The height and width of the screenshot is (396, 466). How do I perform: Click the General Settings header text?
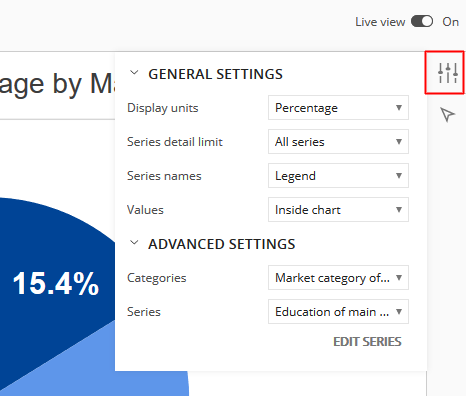click(215, 74)
